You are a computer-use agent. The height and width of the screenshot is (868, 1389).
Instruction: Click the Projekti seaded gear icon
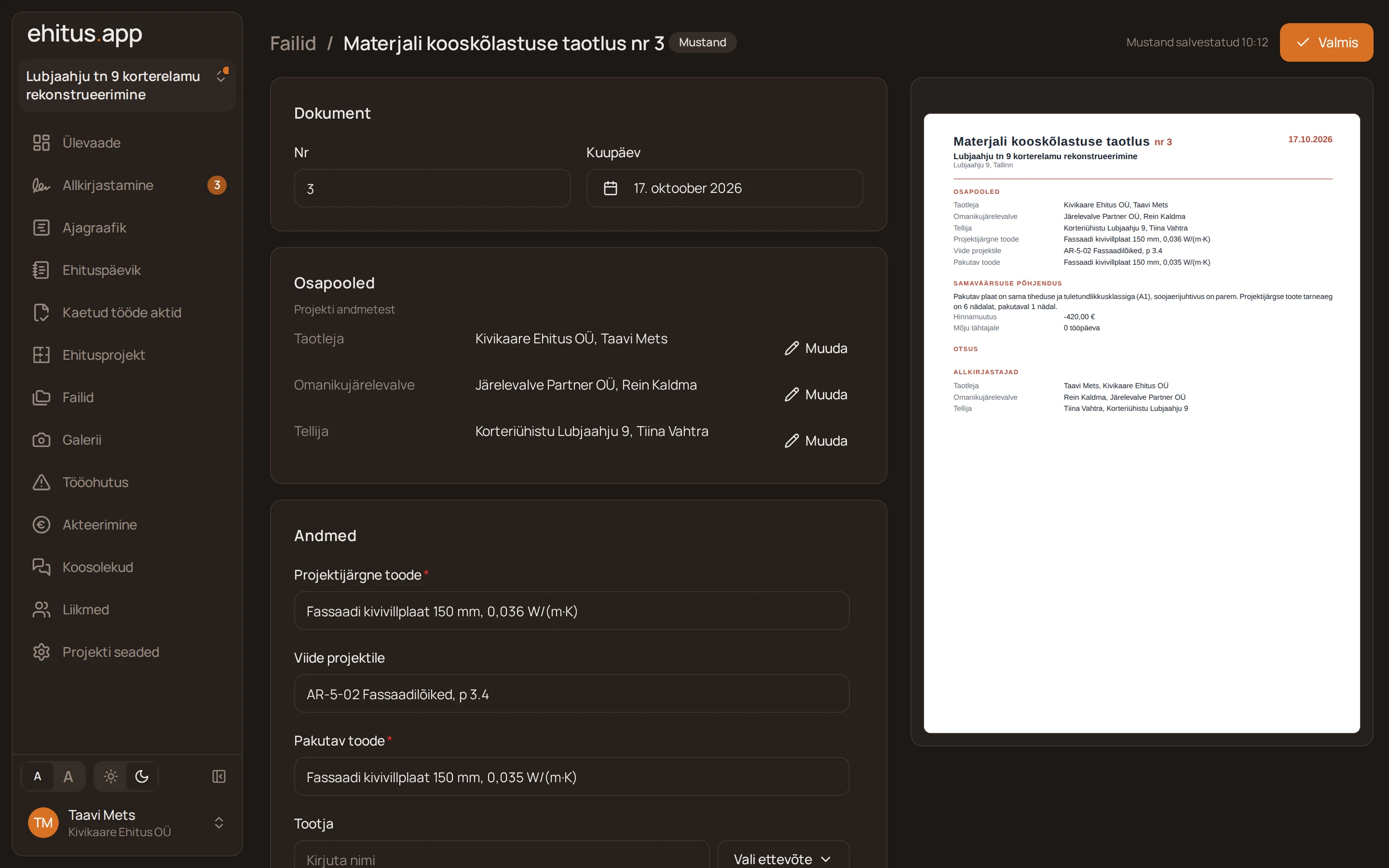[41, 652]
